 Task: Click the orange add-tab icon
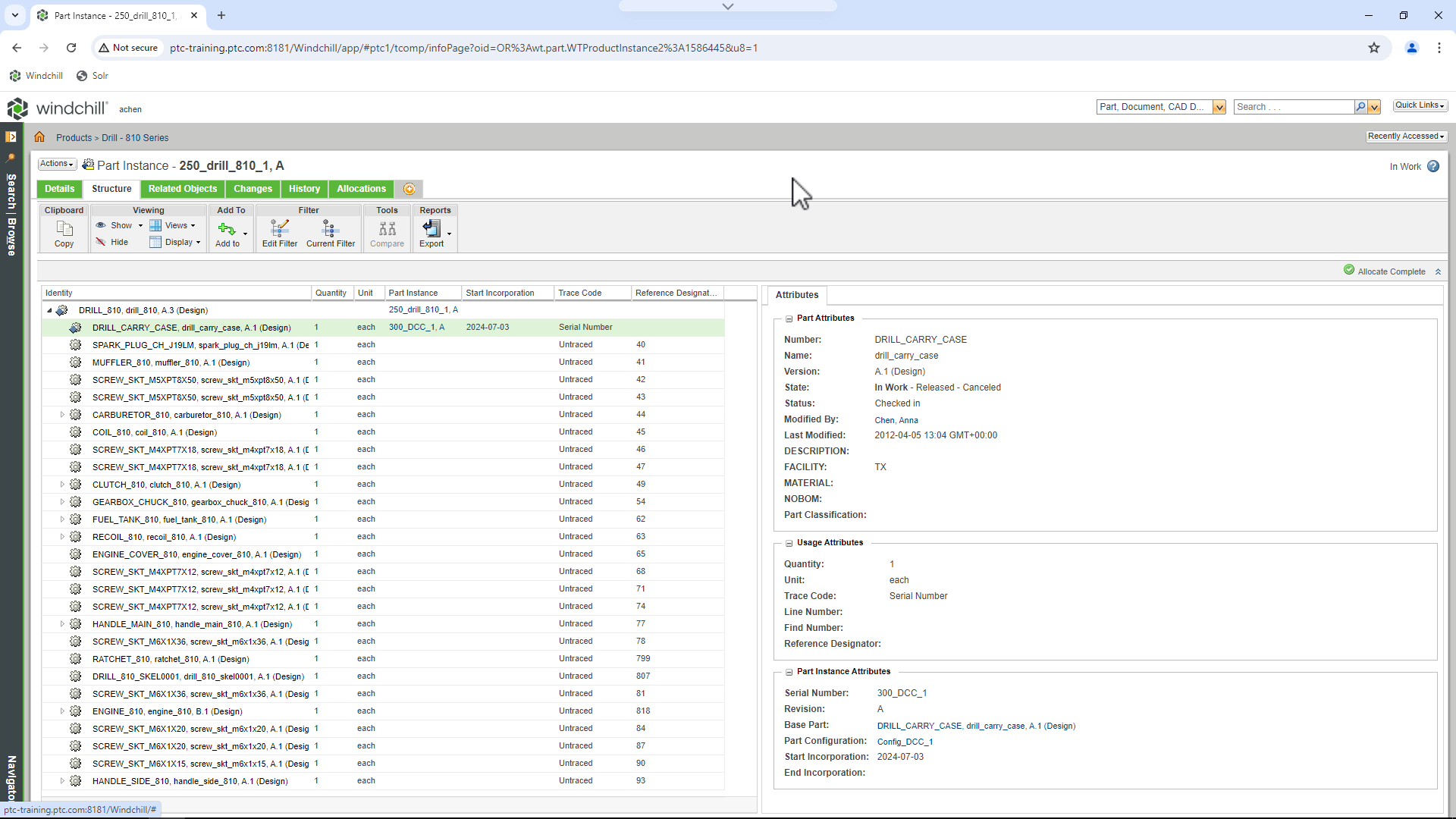(x=409, y=189)
